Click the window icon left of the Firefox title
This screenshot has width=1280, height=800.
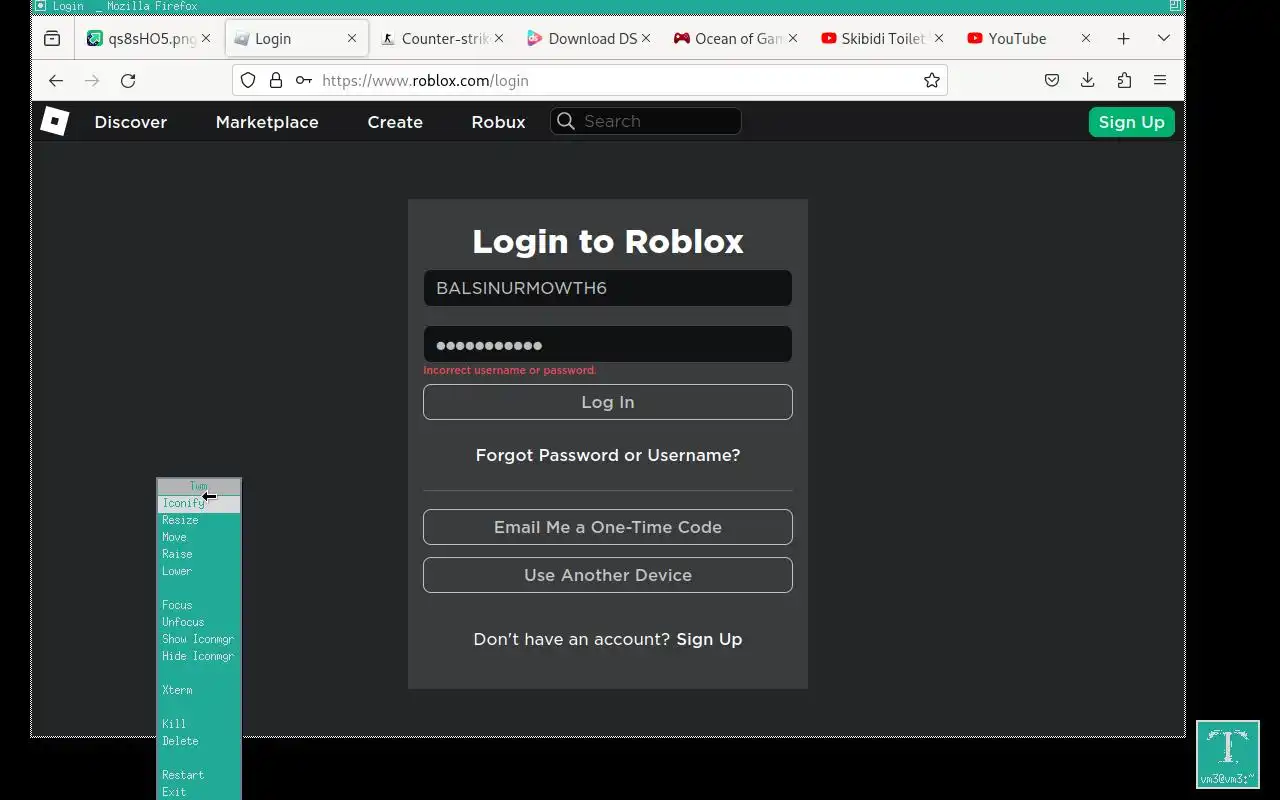[41, 6]
